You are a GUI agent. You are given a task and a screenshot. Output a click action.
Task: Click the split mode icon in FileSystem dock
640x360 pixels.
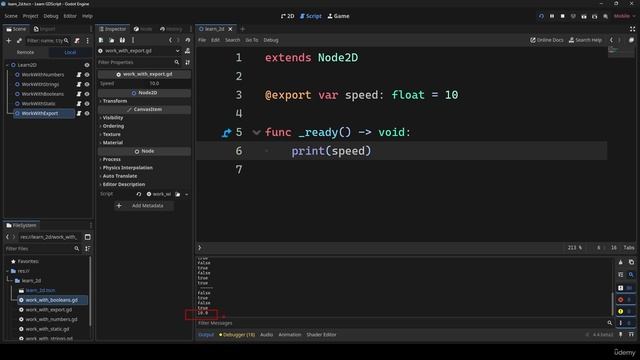pos(88,237)
